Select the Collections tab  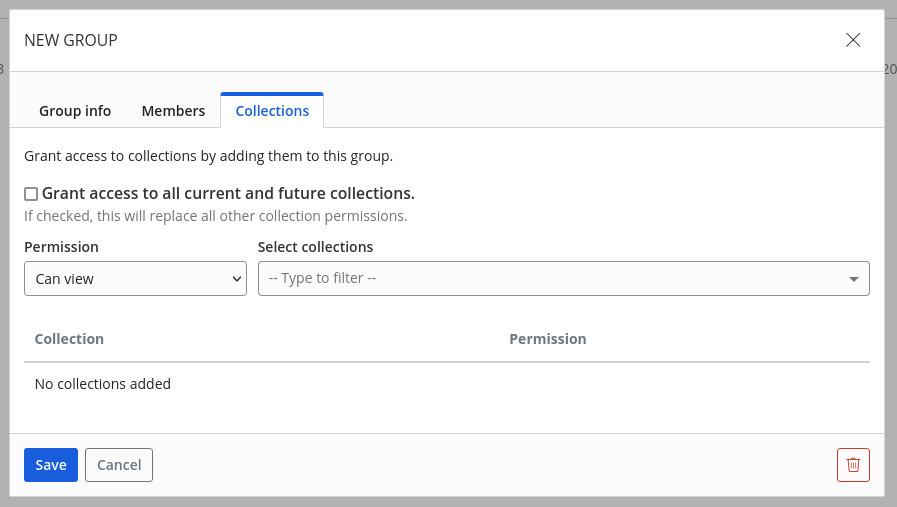[272, 111]
